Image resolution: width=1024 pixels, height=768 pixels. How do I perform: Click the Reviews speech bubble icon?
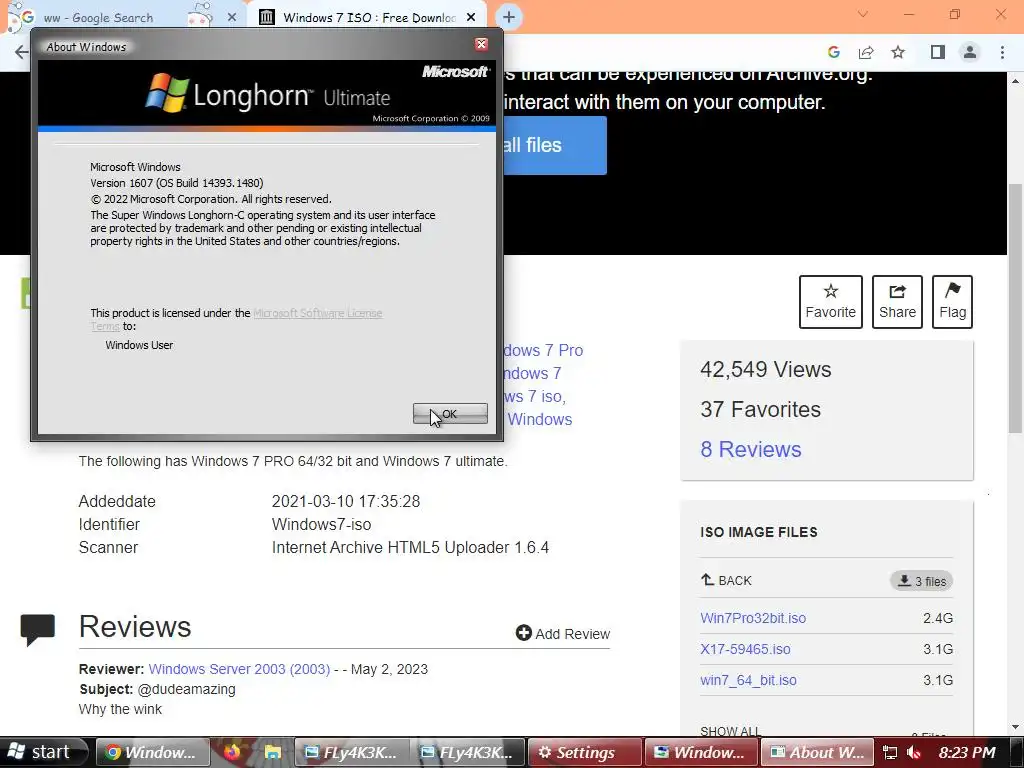[38, 630]
